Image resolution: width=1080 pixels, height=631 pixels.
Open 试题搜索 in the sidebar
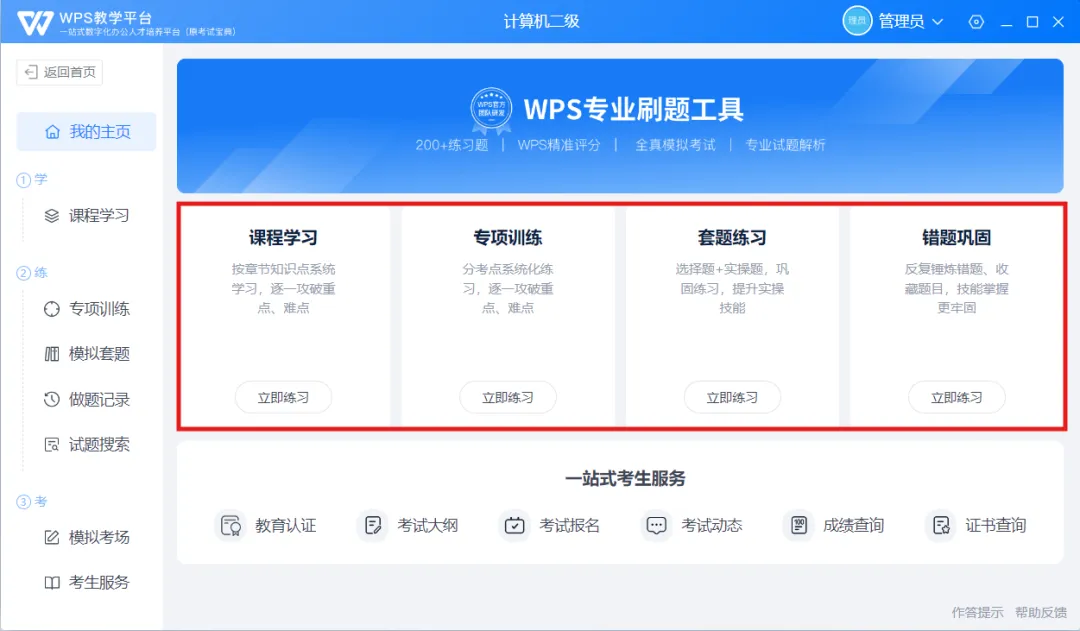(x=87, y=445)
